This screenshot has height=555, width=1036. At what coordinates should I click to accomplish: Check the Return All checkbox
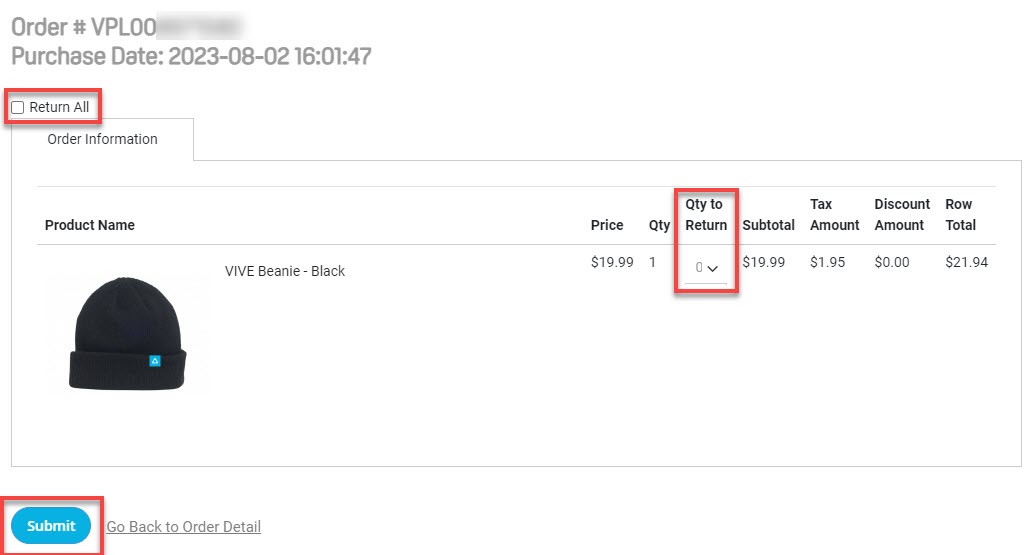(18, 107)
